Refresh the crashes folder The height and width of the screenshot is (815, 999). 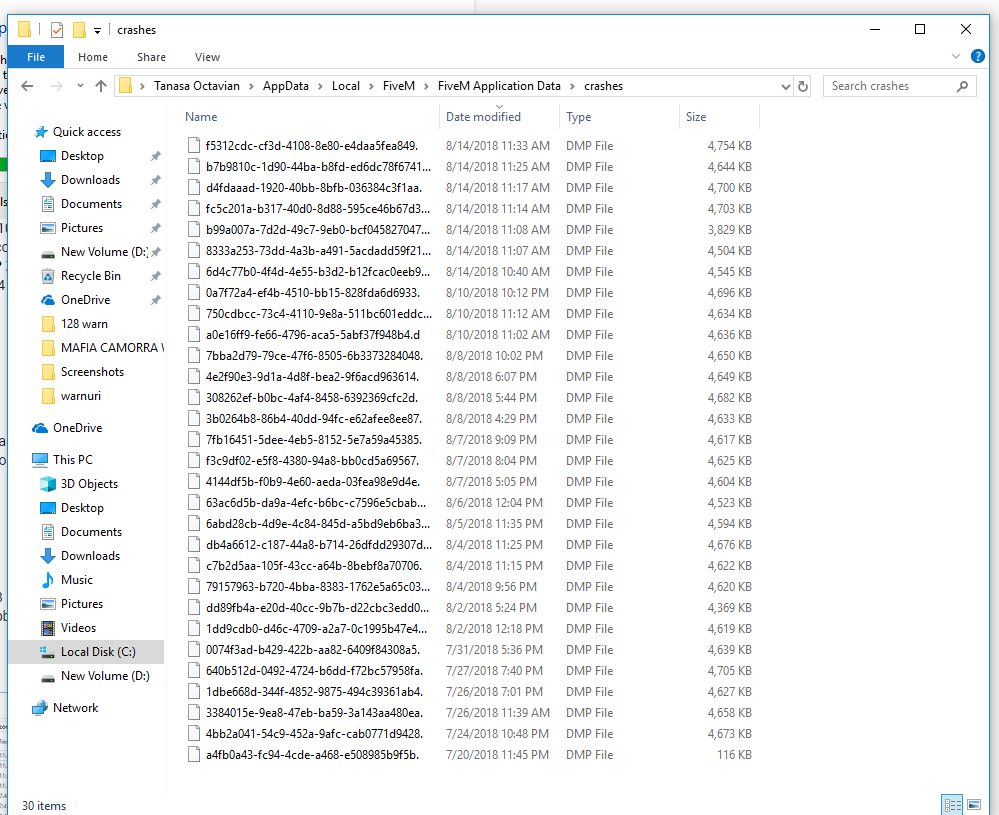(x=803, y=86)
